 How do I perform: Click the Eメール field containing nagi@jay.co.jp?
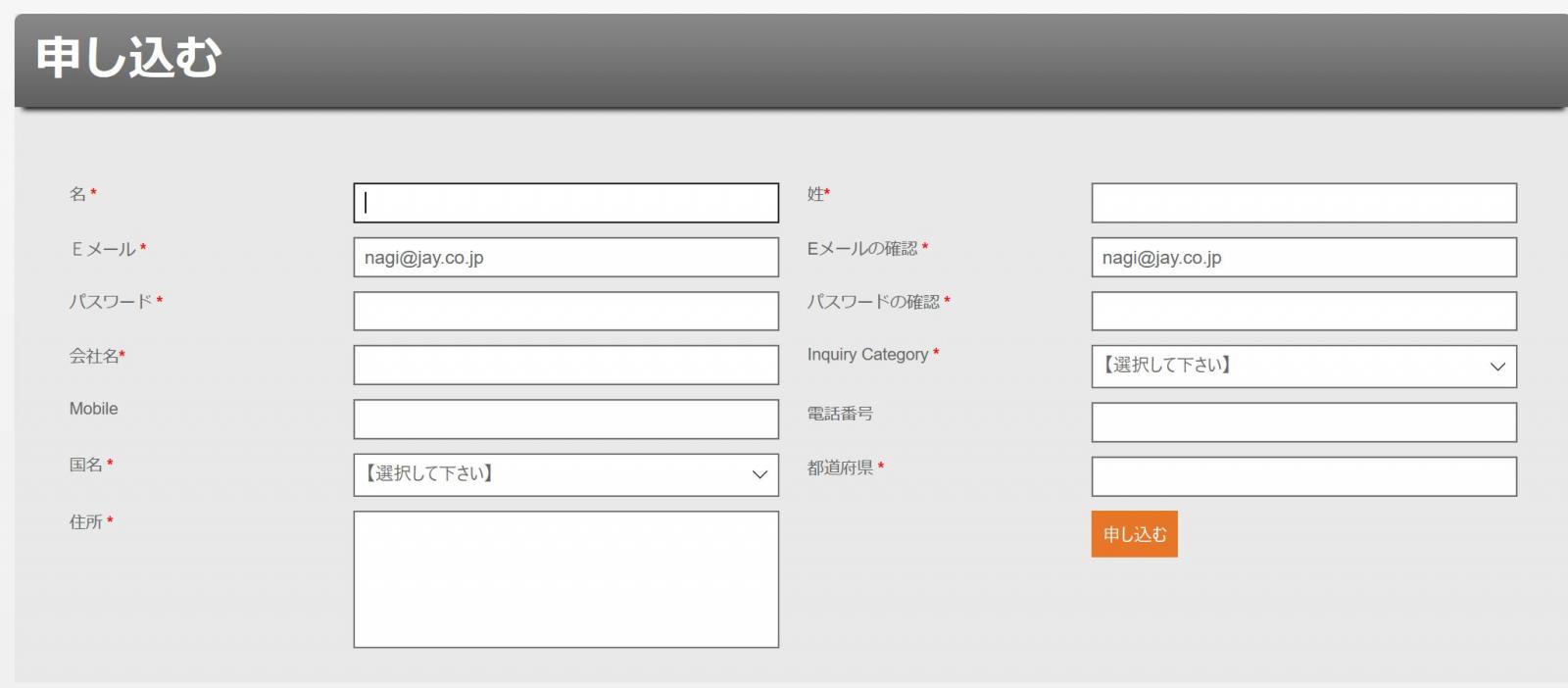565,258
